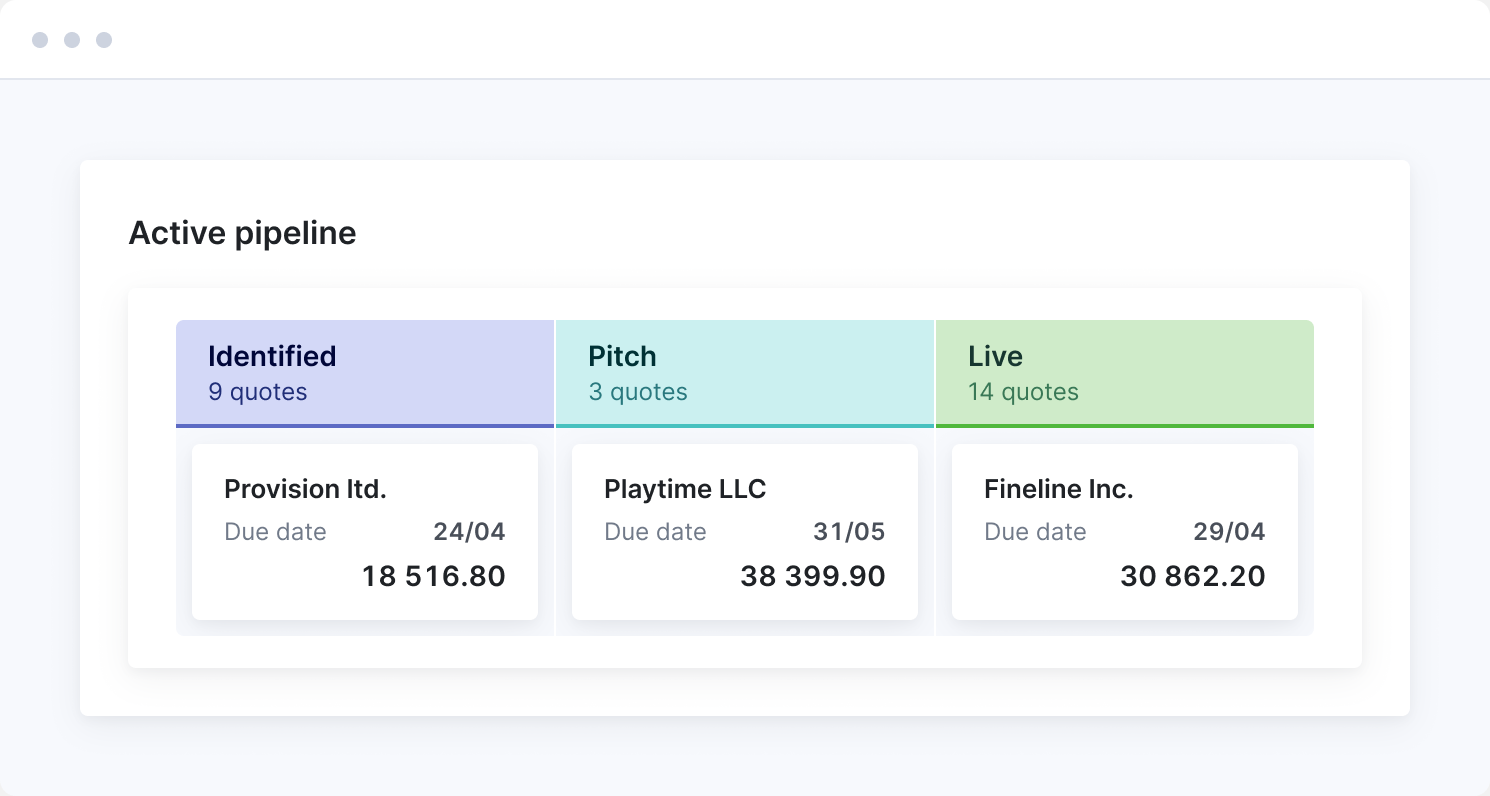1490x796 pixels.
Task: View the 14 quotes count under Live
Action: (1023, 392)
